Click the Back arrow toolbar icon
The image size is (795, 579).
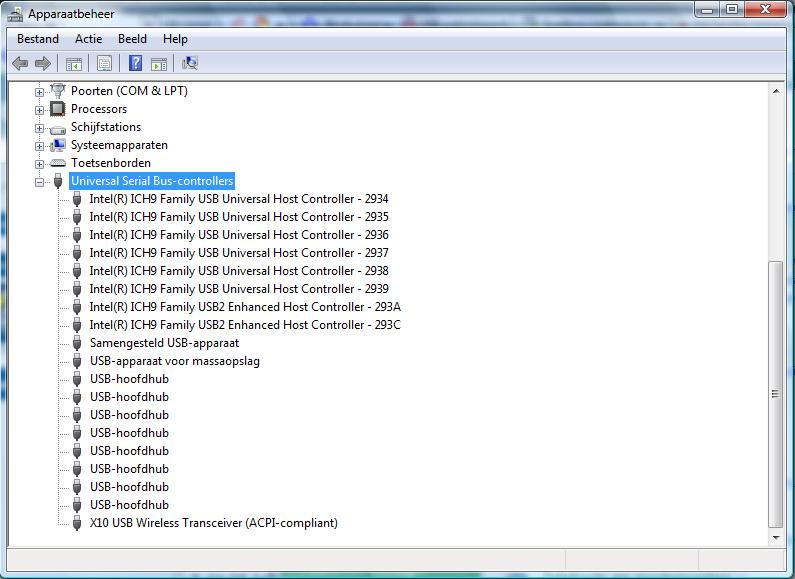point(20,63)
